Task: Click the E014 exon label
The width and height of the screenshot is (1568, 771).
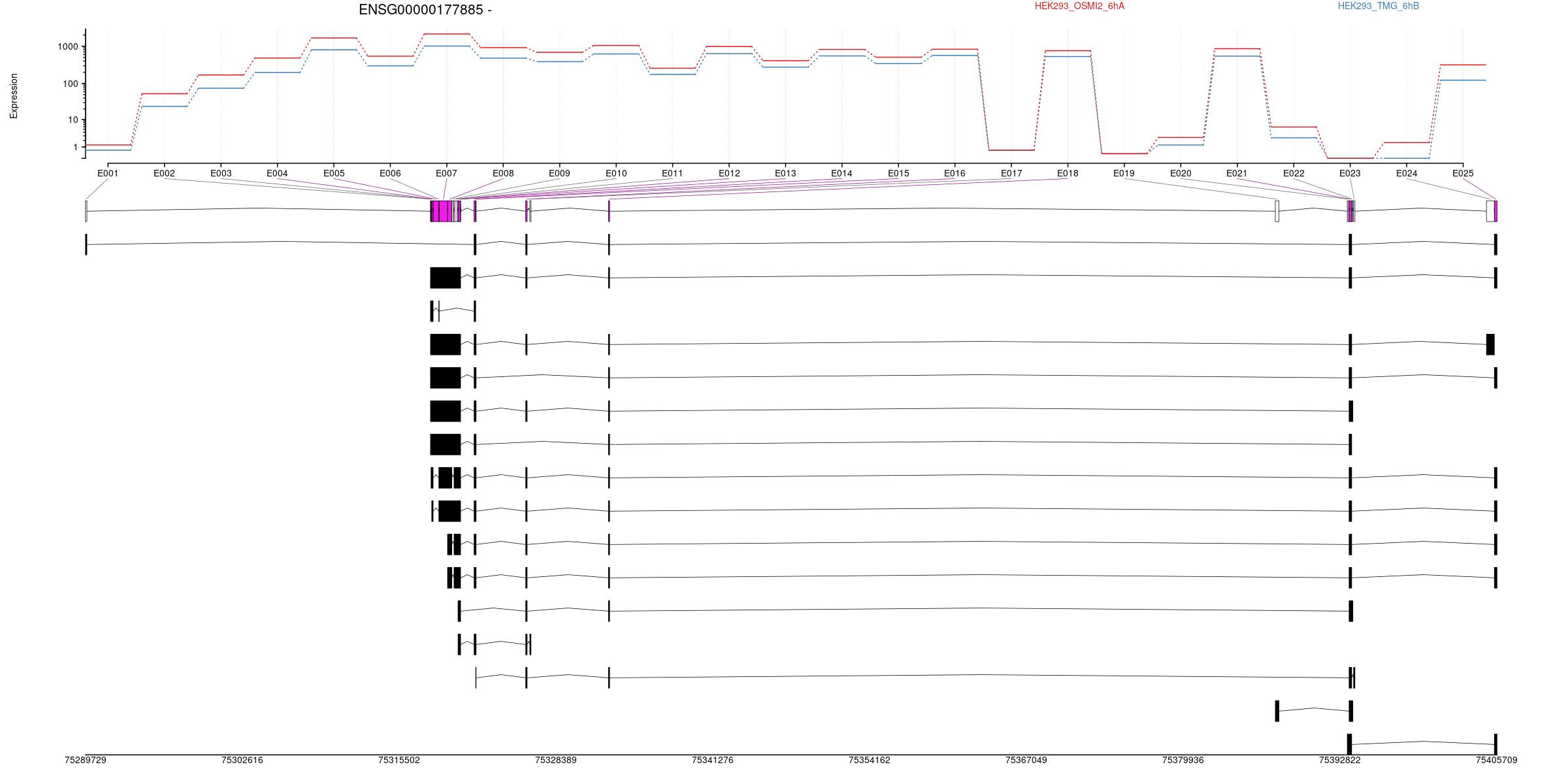Action: pyautogui.click(x=841, y=174)
